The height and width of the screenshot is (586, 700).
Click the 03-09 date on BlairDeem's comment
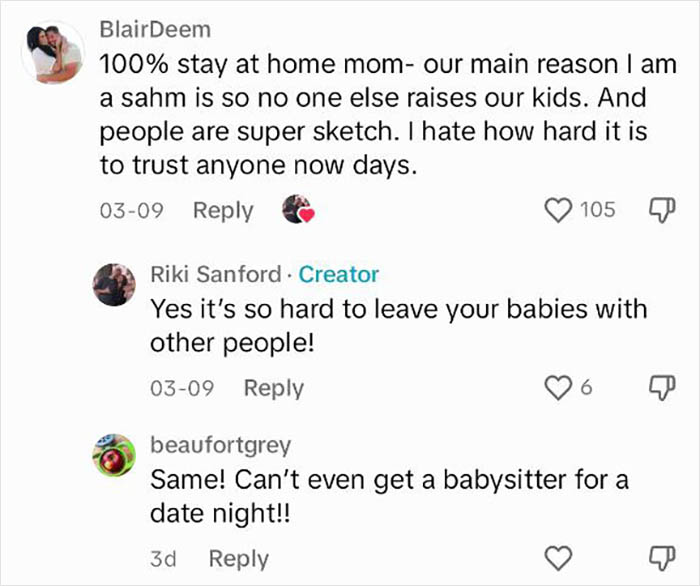point(131,211)
